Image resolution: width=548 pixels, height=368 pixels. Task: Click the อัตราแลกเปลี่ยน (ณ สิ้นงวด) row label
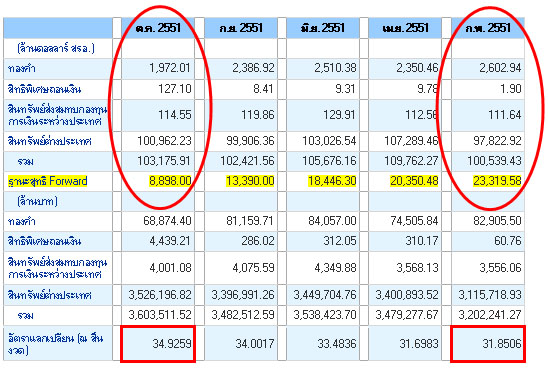[x=55, y=344]
